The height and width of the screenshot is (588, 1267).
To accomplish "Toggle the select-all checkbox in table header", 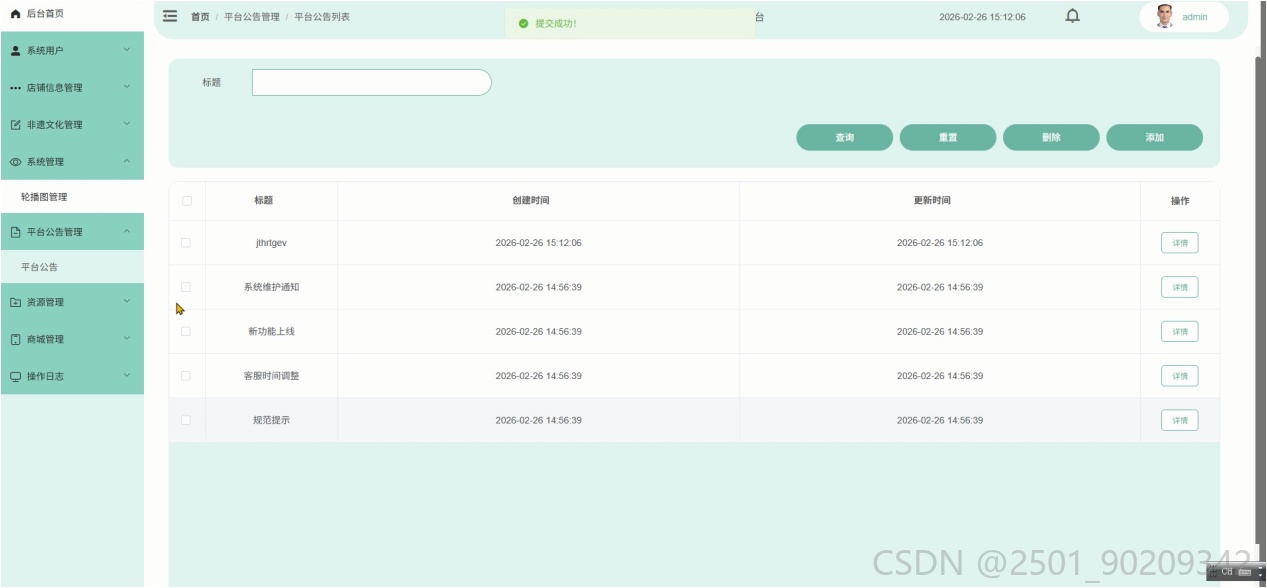I will (x=186, y=201).
